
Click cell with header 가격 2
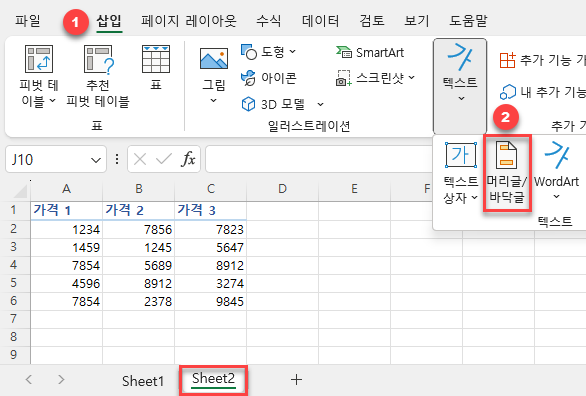coord(139,211)
